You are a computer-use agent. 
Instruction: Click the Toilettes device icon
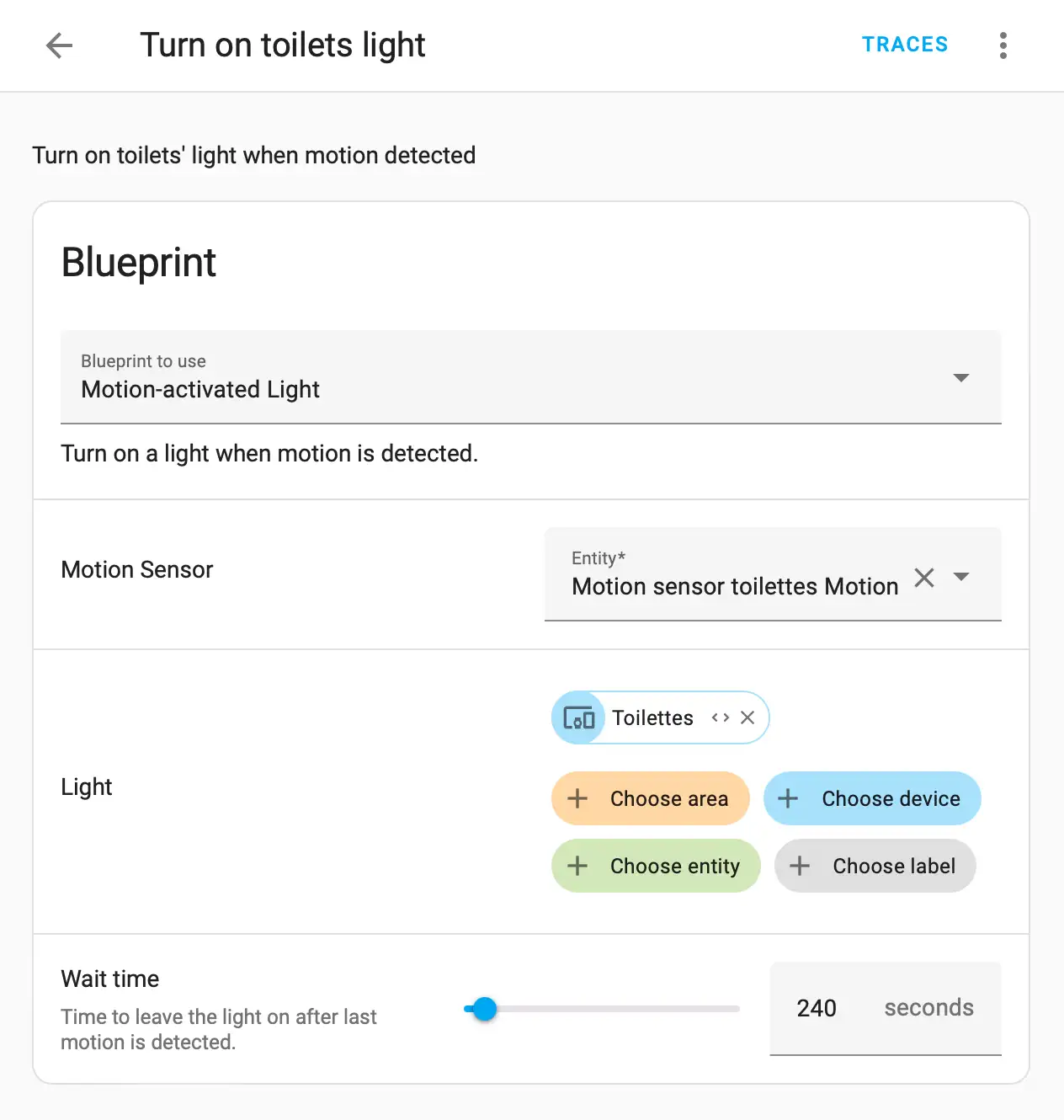(578, 718)
